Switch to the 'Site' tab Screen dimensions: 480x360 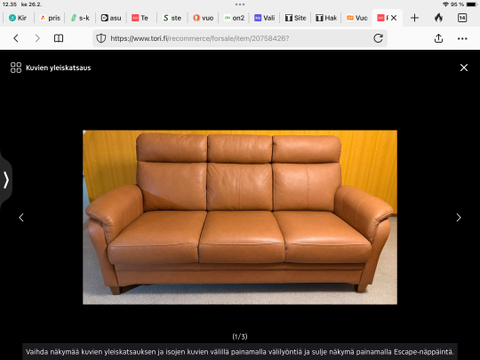[x=295, y=18]
